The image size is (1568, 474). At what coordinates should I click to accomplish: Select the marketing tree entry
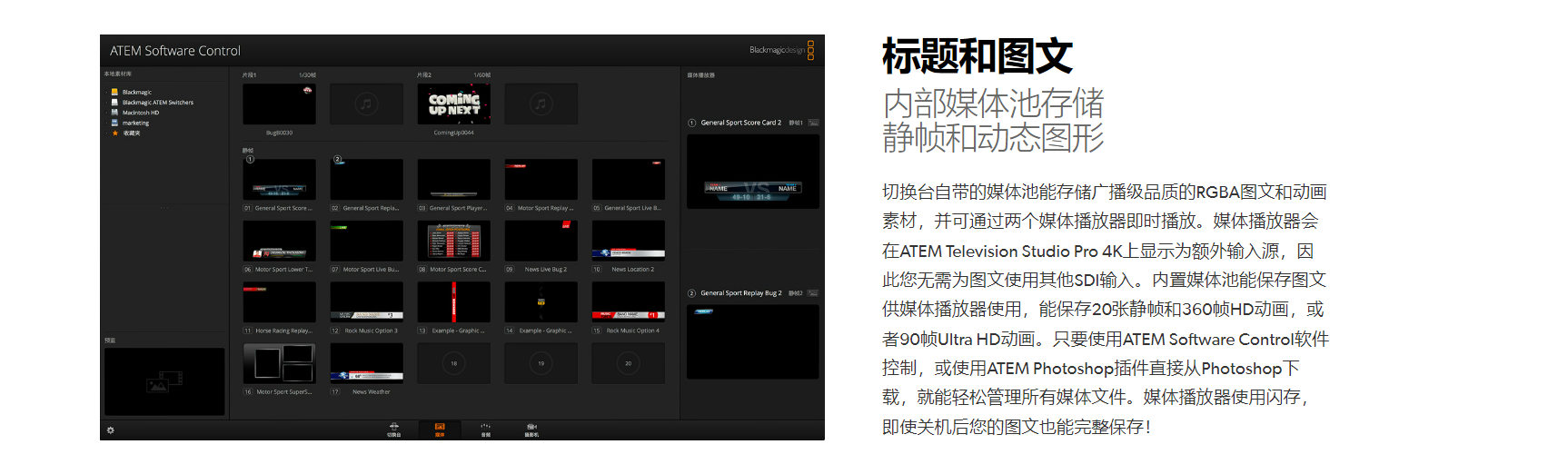(x=136, y=123)
